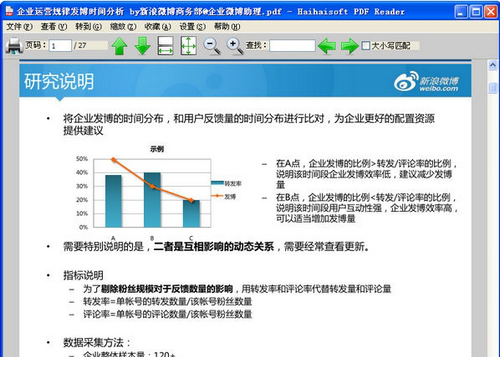The width and height of the screenshot is (500, 371).
Task: Click the weibo.com logo
Action: 426,82
